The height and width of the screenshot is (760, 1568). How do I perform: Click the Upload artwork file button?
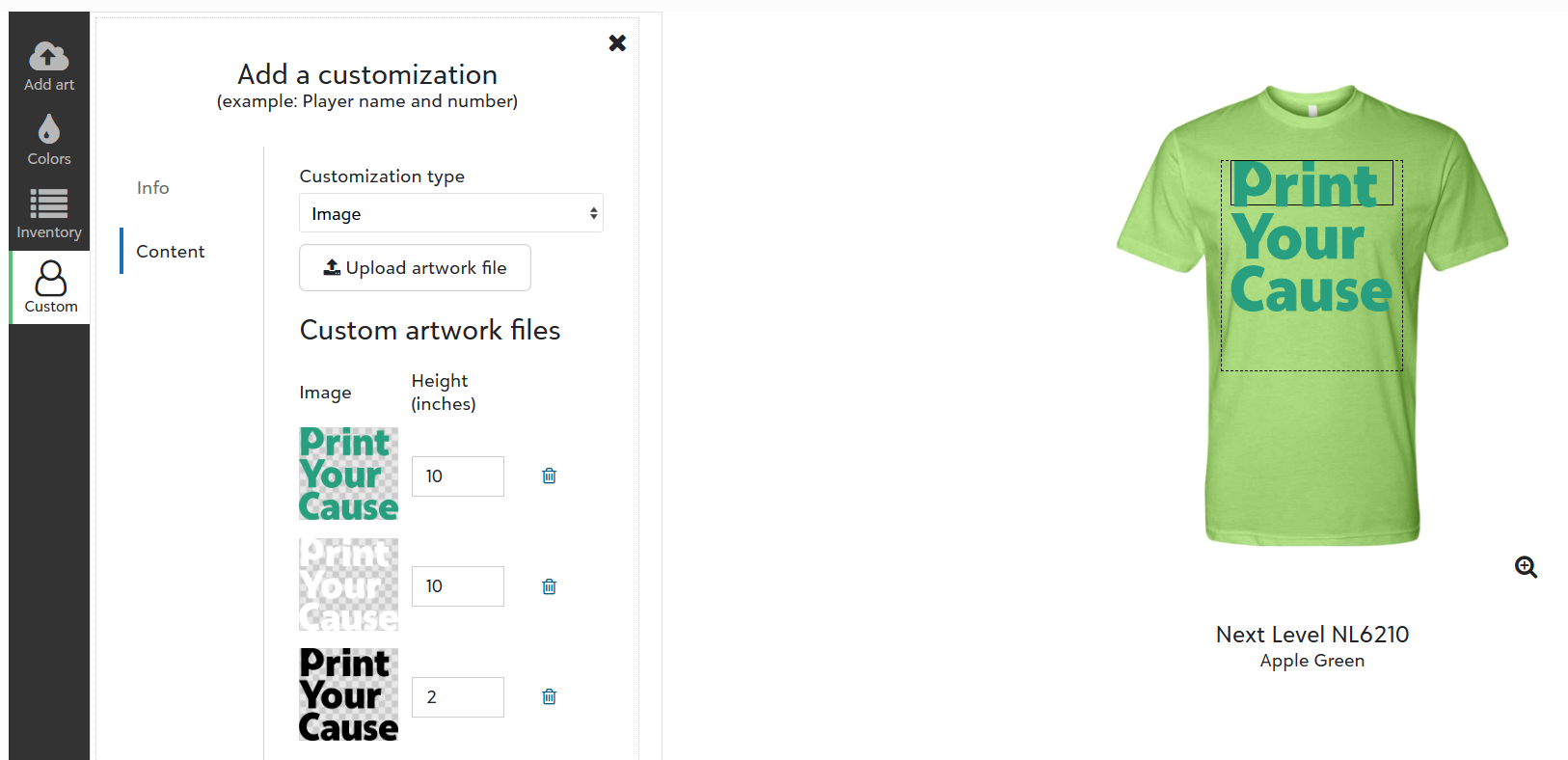pyautogui.click(x=415, y=267)
